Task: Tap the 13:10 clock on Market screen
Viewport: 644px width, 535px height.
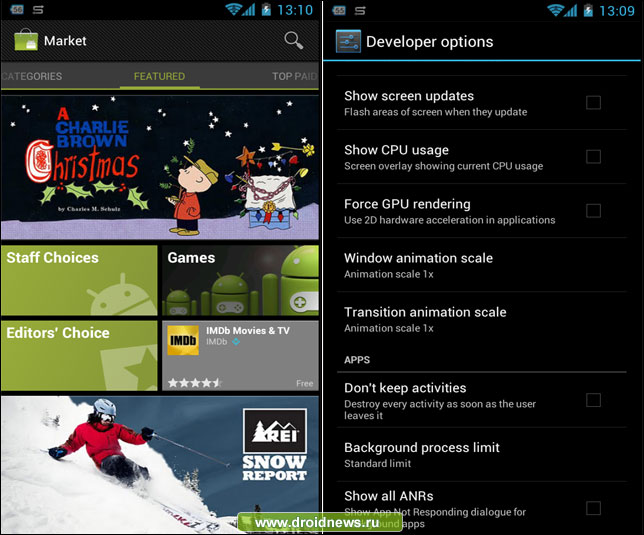Action: tap(295, 10)
